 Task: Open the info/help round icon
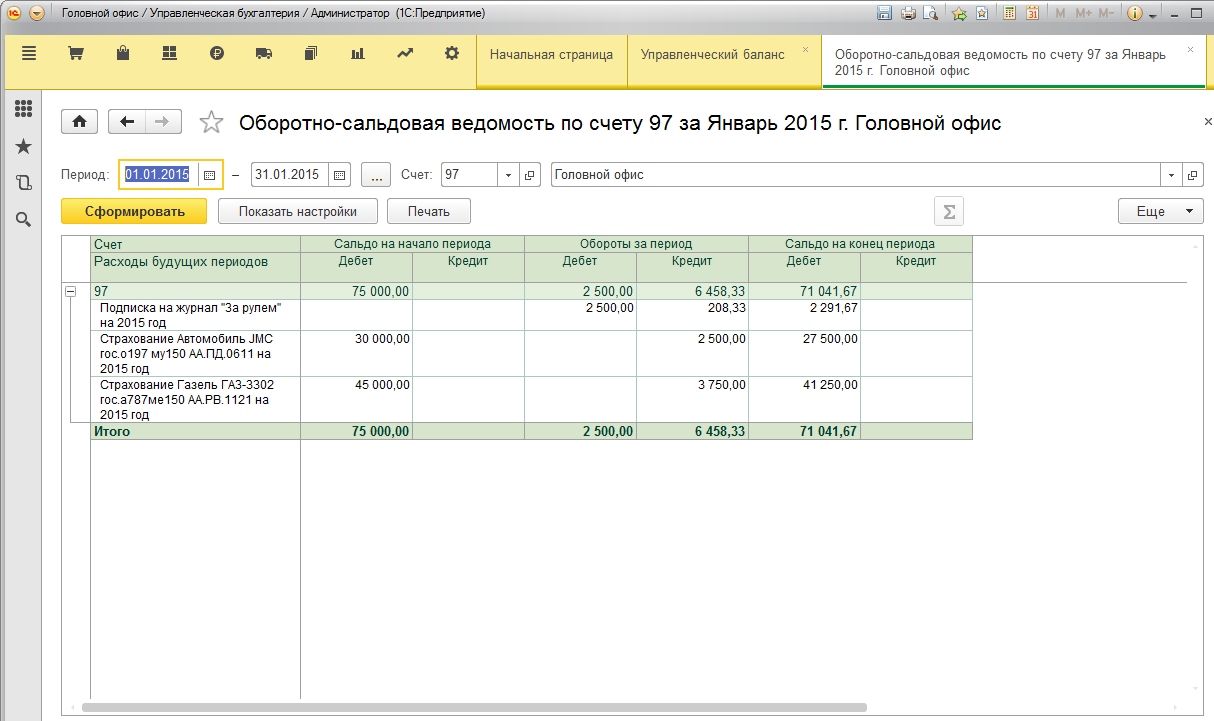[1135, 13]
